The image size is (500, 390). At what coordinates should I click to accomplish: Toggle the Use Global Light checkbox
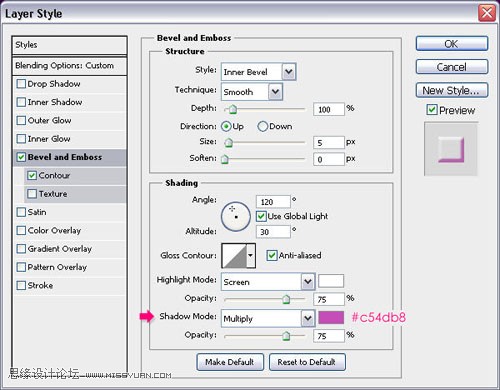[x=261, y=216]
